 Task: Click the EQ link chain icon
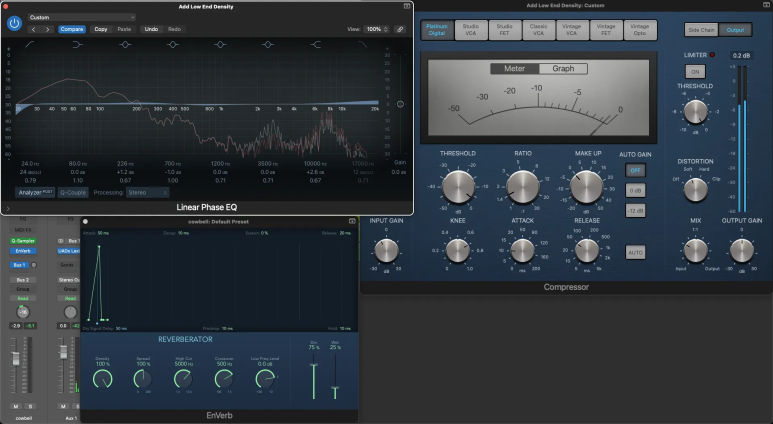click(400, 30)
